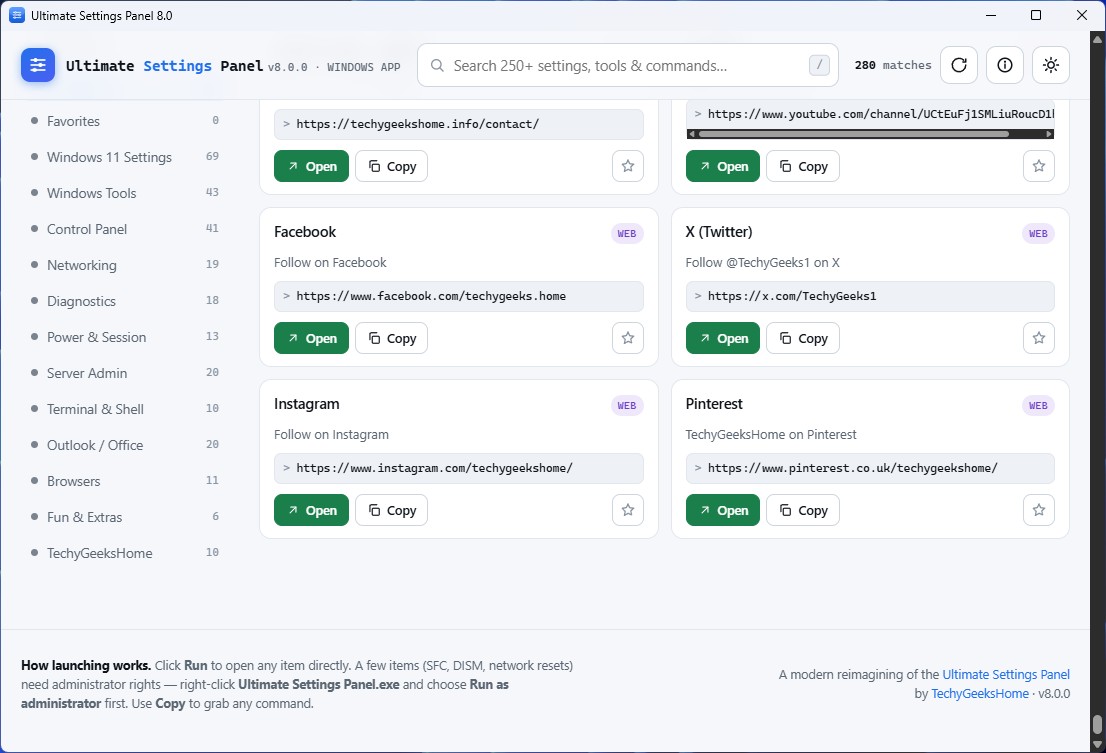
Task: Select Control Panel category
Action: click(x=125, y=228)
